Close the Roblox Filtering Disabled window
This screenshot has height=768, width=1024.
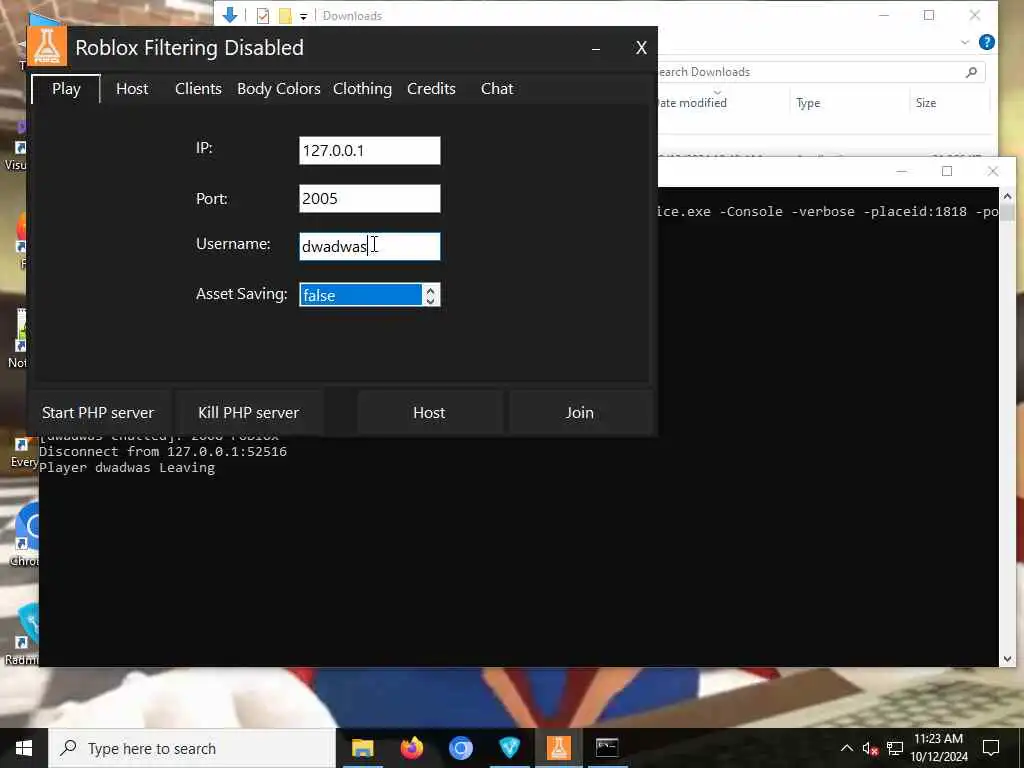(x=641, y=48)
